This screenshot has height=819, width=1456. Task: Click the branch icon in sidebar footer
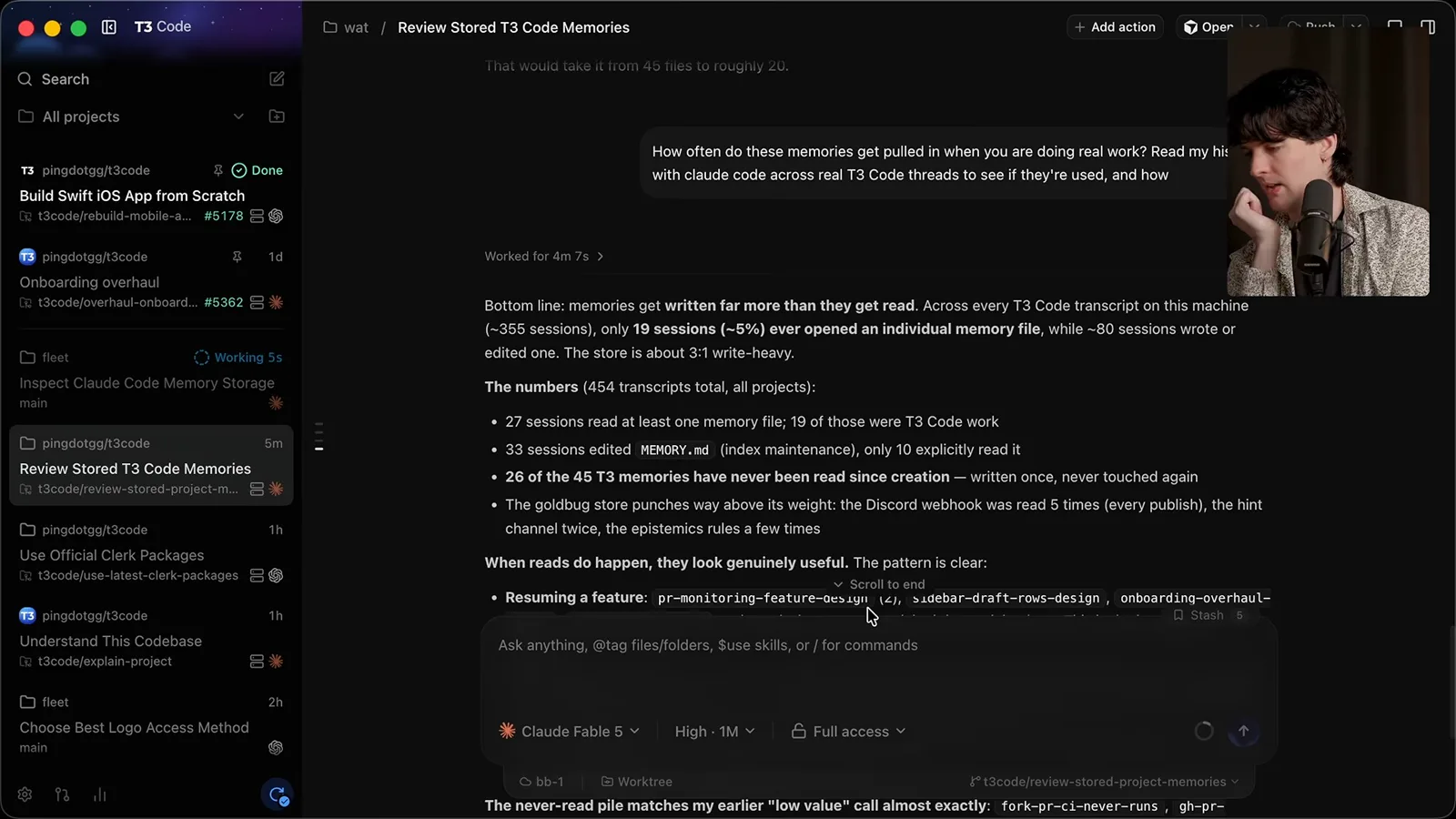62,794
